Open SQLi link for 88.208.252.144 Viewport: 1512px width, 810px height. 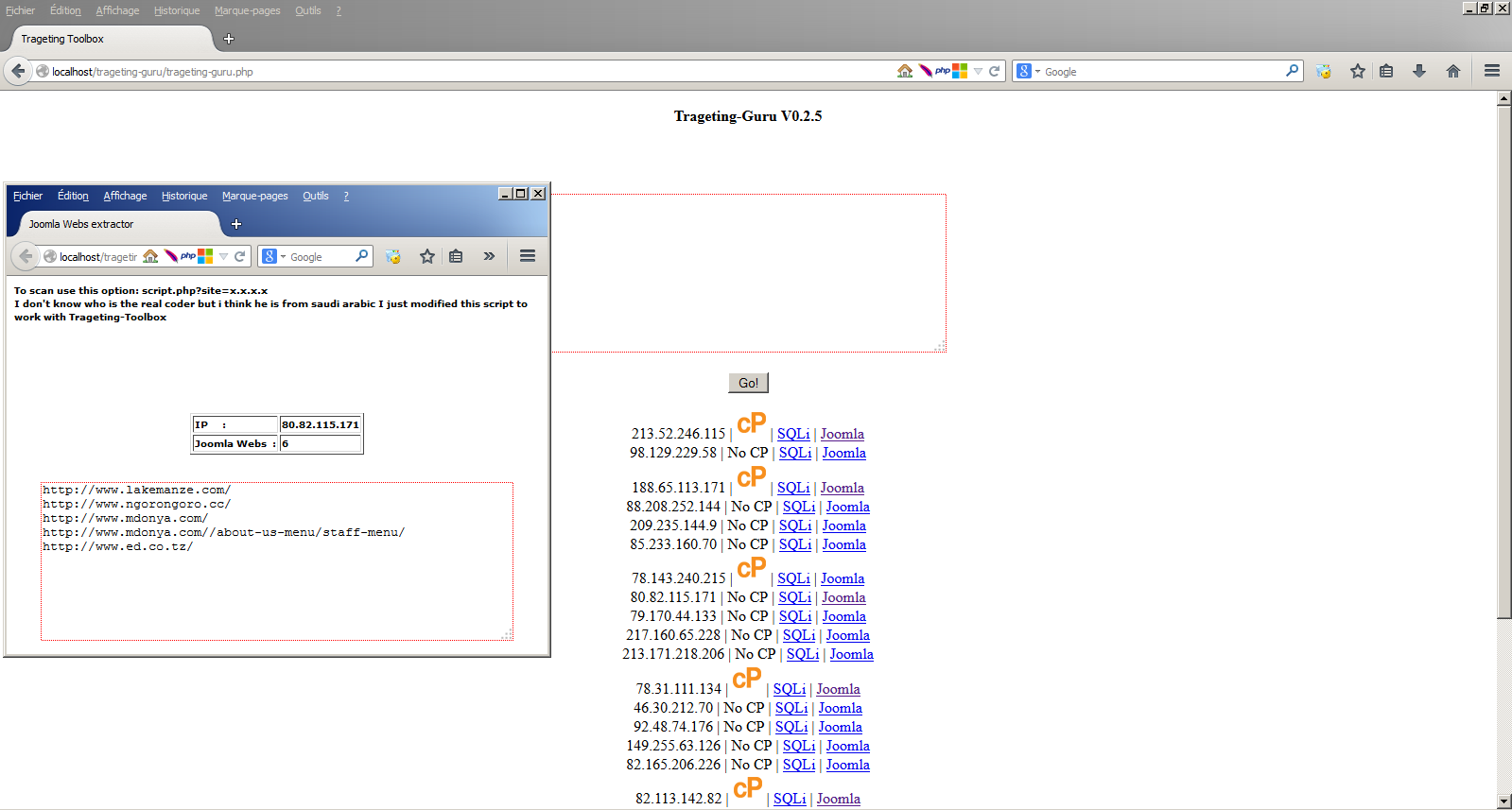pos(799,507)
